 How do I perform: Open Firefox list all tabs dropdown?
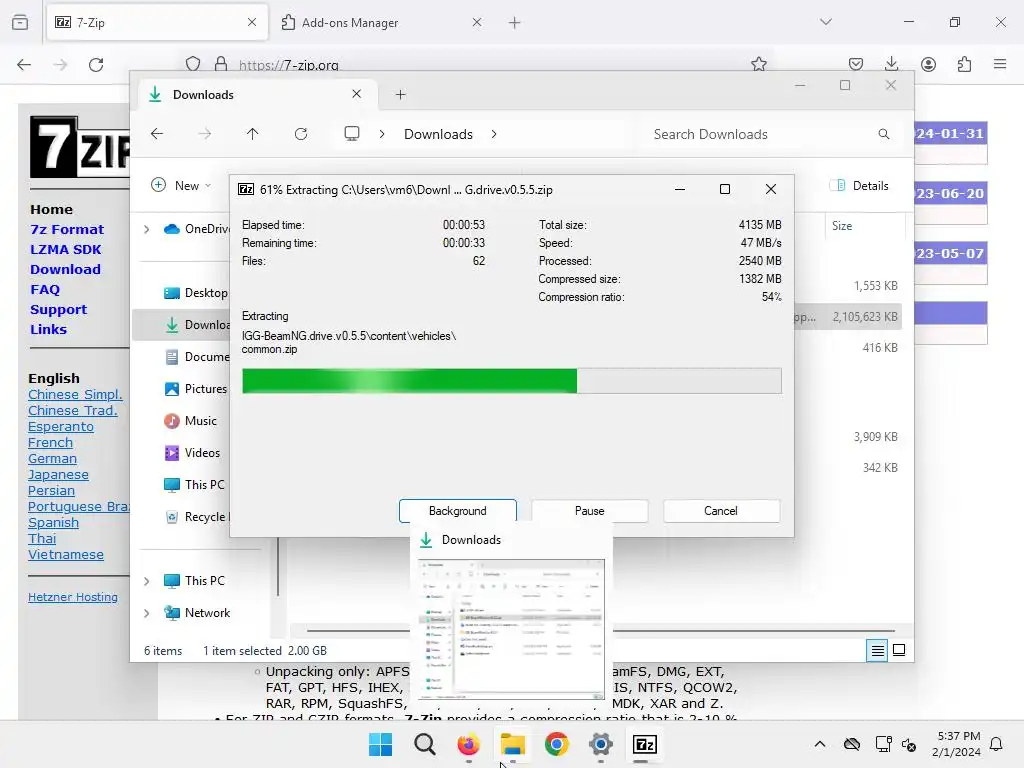pyautogui.click(x=825, y=22)
